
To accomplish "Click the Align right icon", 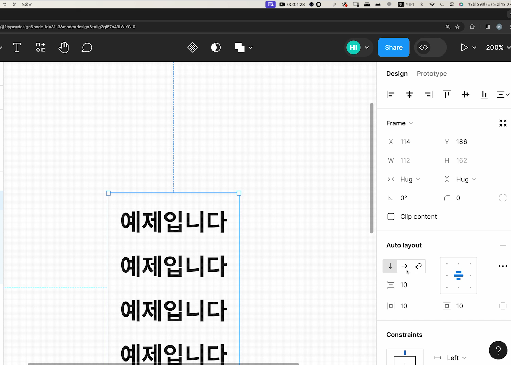I will 428,95.
